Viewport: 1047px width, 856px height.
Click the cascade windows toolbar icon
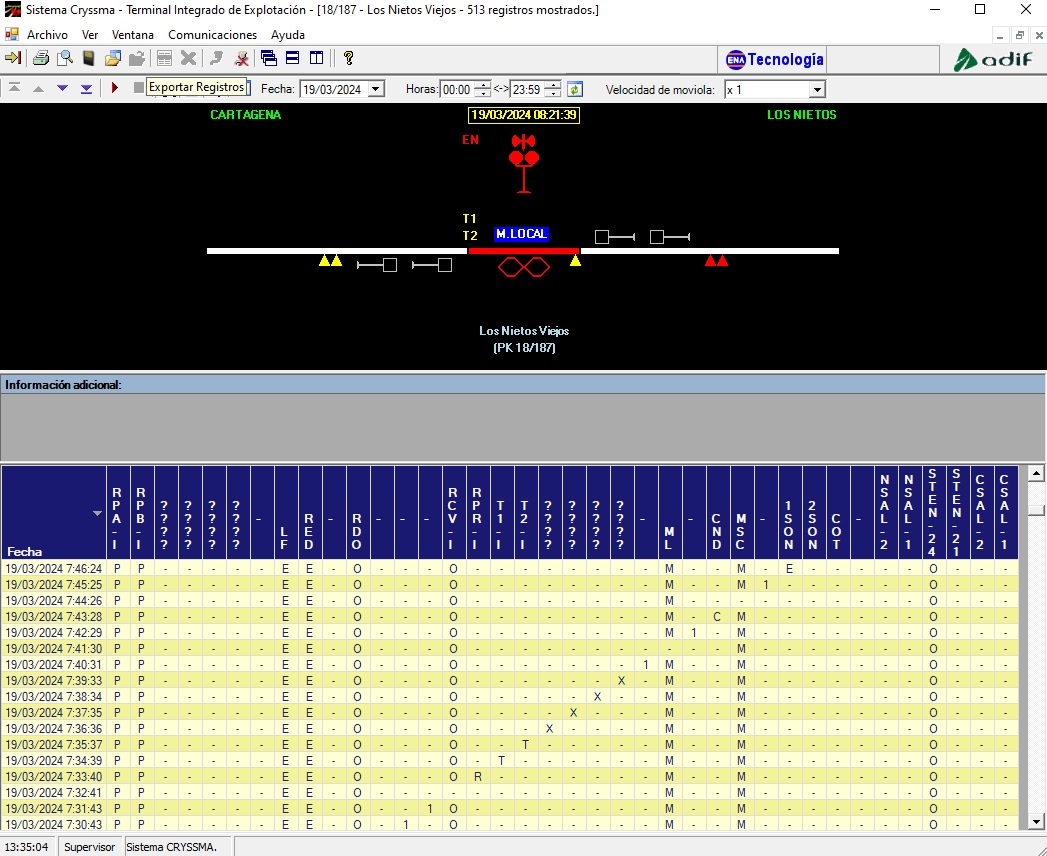(x=268, y=59)
